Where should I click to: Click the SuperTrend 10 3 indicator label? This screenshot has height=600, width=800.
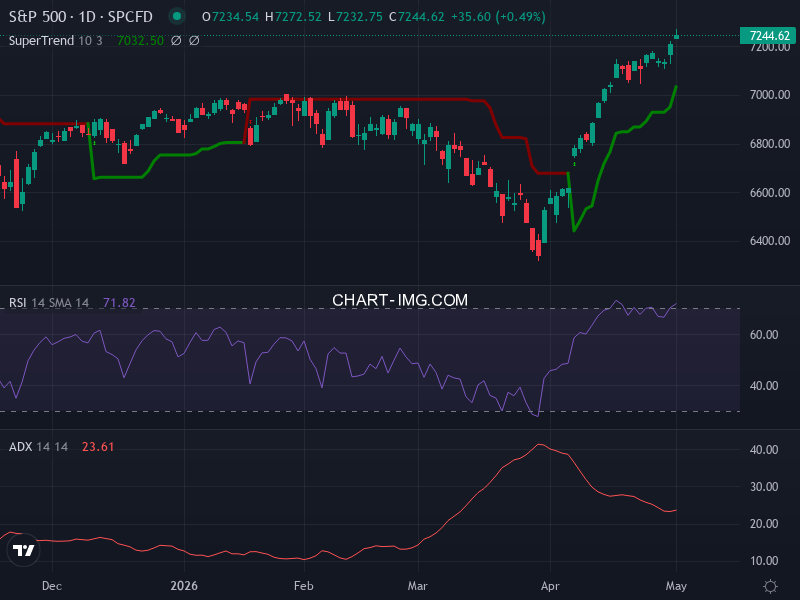click(x=56, y=40)
